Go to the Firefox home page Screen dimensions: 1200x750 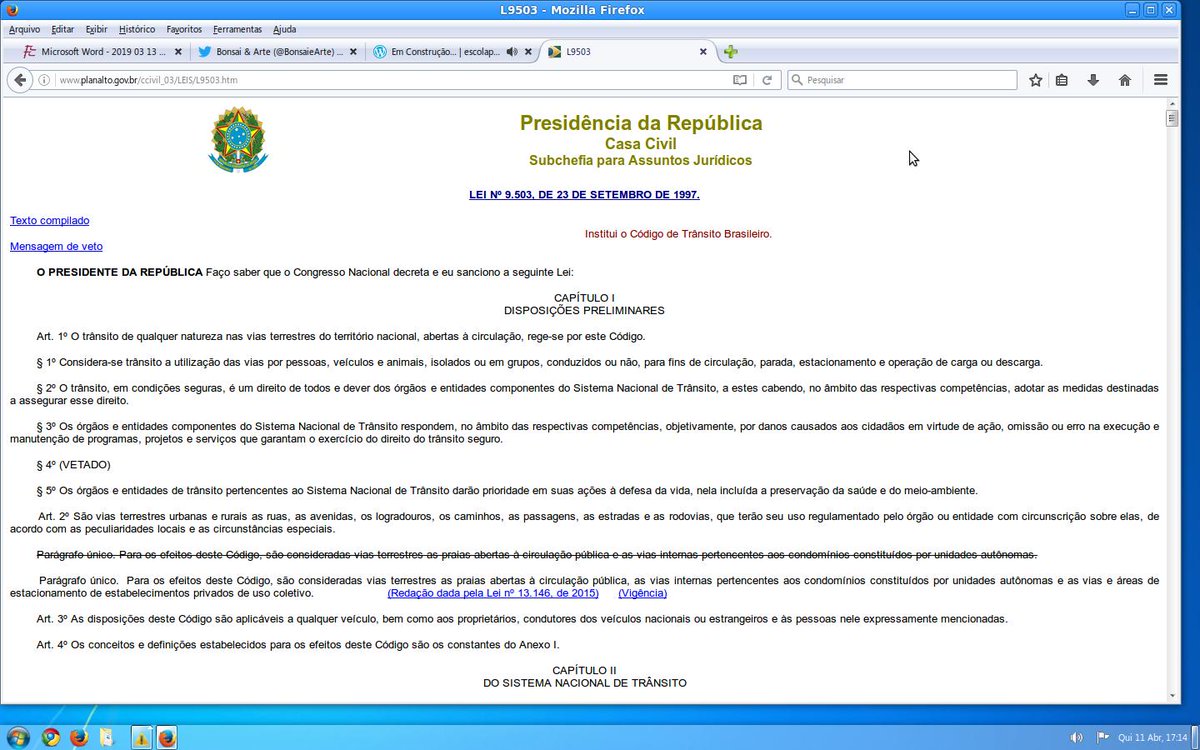[x=1125, y=80]
